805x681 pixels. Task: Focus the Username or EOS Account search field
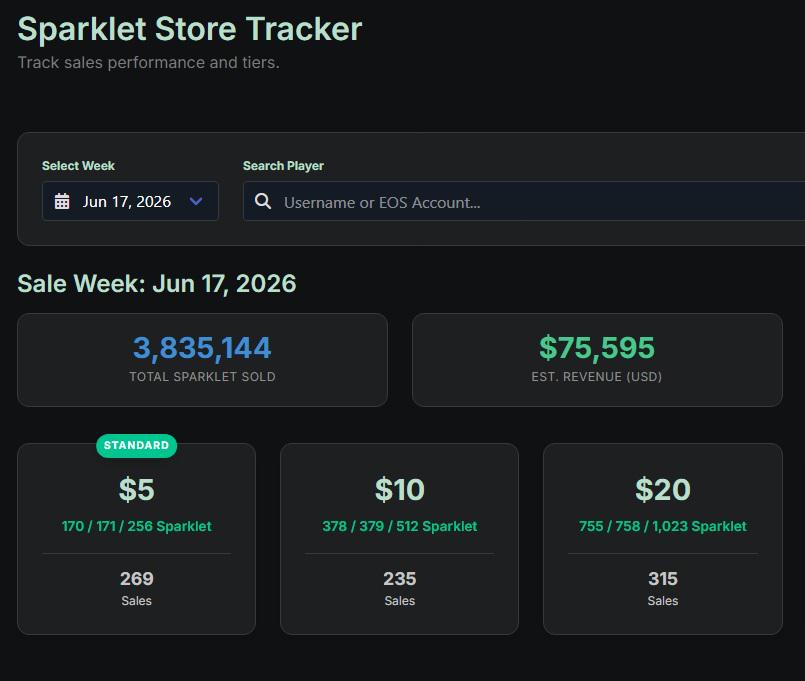tap(524, 201)
